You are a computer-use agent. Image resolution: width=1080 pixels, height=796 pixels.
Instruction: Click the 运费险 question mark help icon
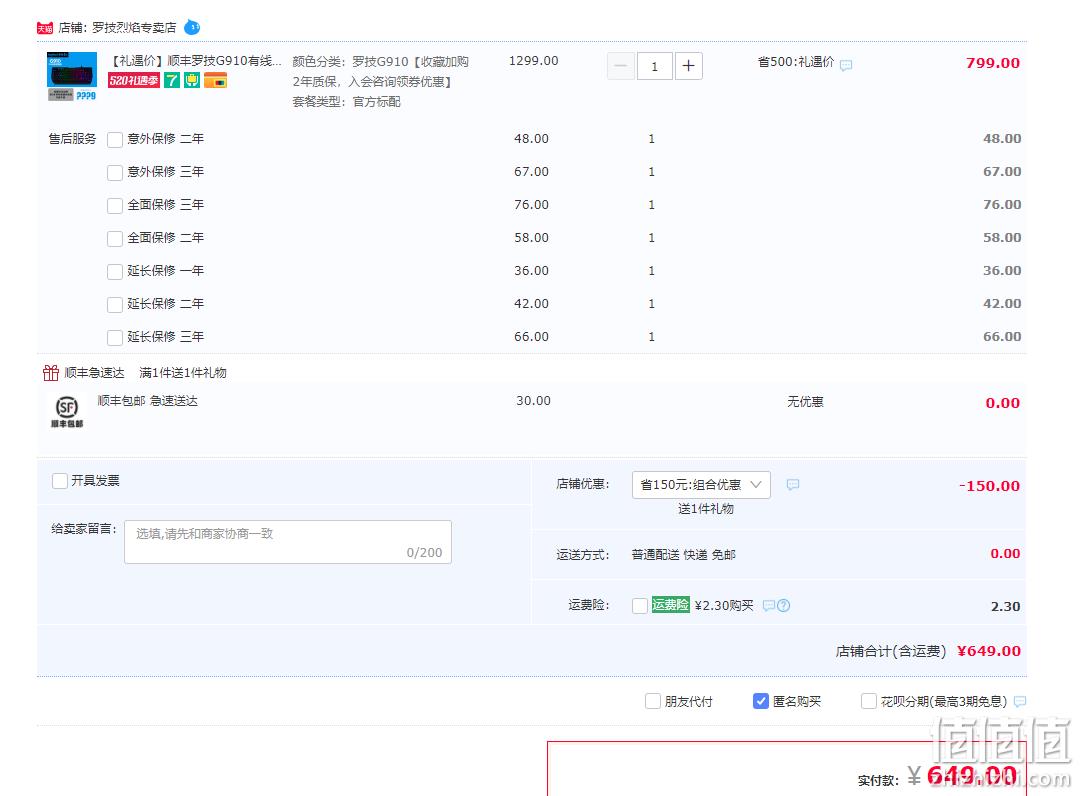click(784, 605)
